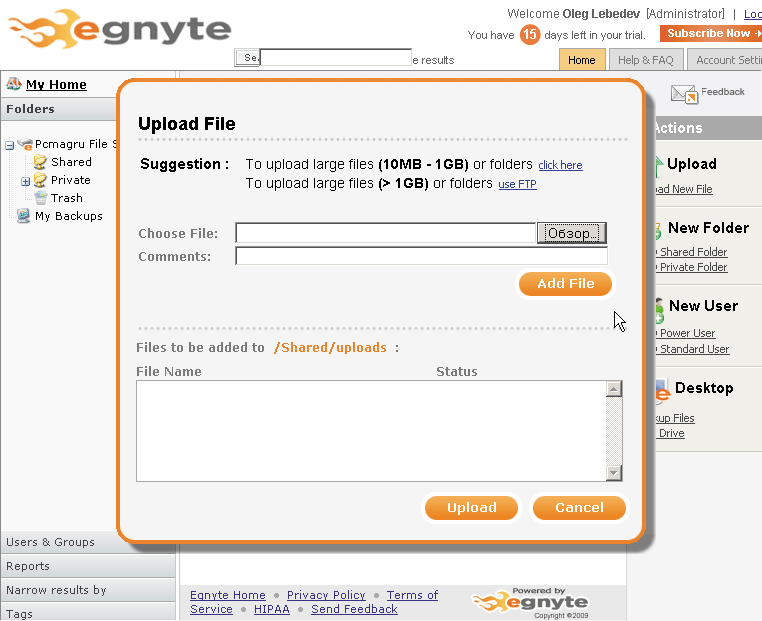Open the Account Settings tab
This screenshot has width=762, height=621.
(725, 60)
